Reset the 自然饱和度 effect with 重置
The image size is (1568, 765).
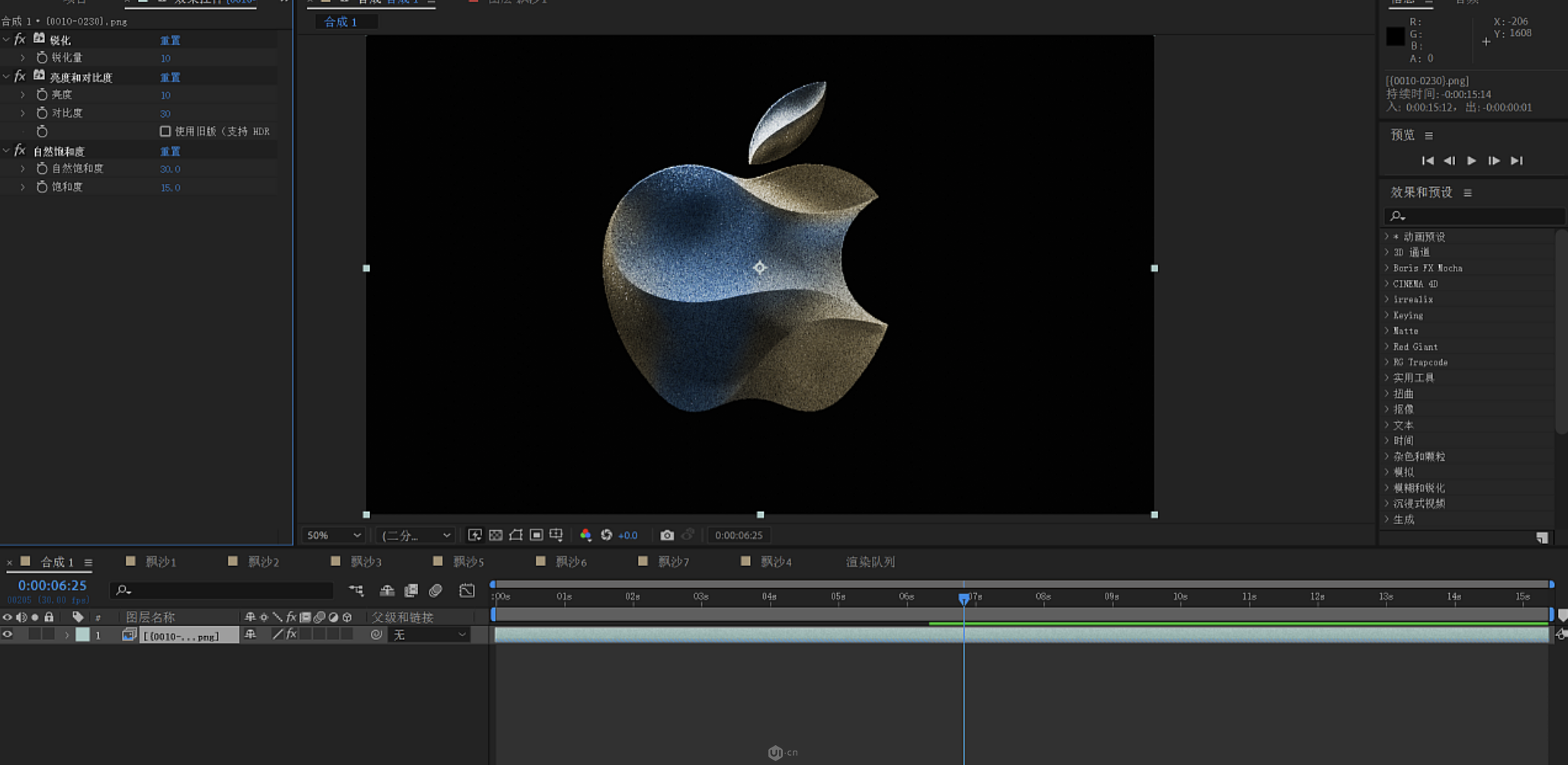170,151
